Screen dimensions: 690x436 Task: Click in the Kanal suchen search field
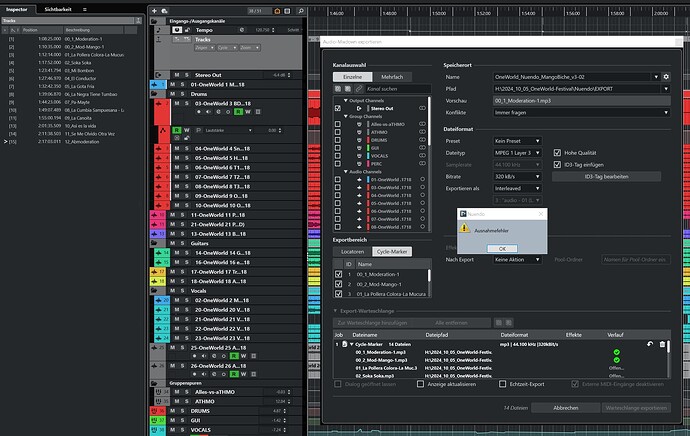click(397, 89)
